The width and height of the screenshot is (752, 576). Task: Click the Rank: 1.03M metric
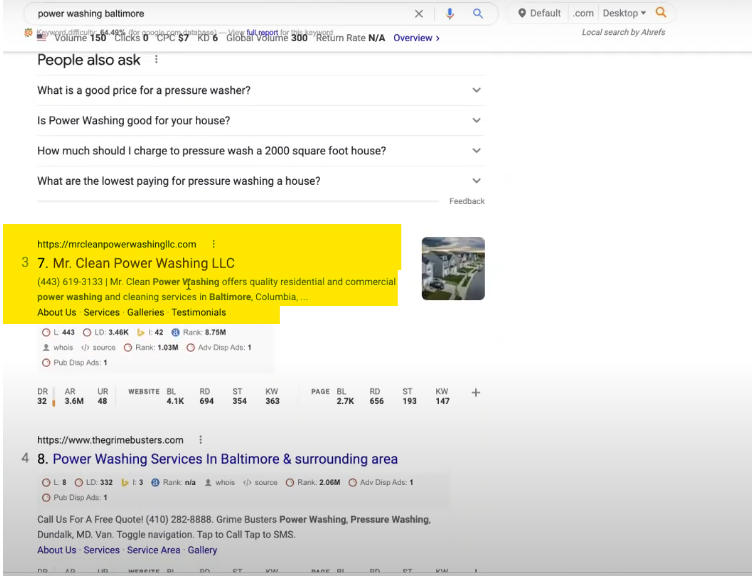tap(151, 347)
